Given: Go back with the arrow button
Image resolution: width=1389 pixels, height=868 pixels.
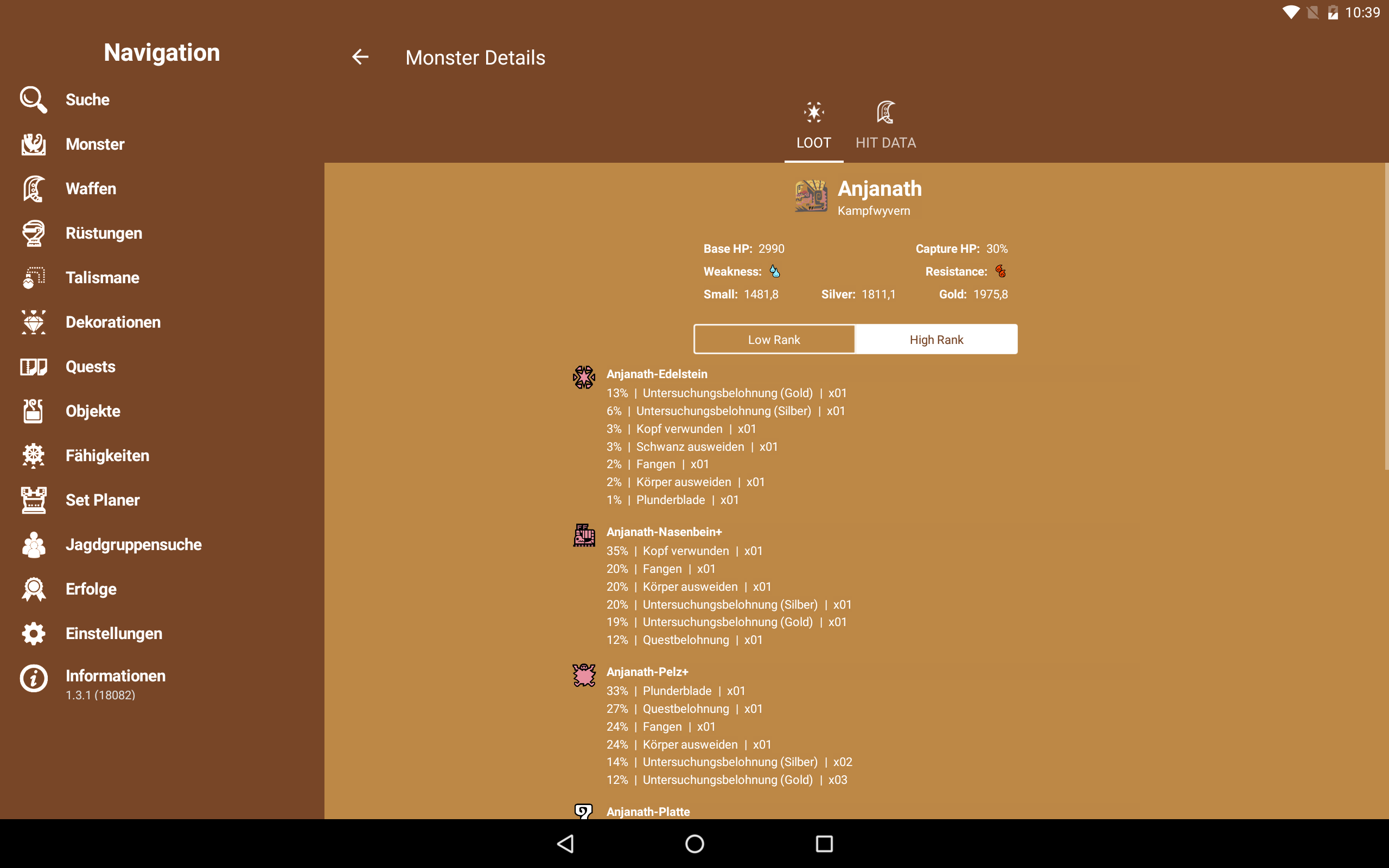Looking at the screenshot, I should pos(360,57).
